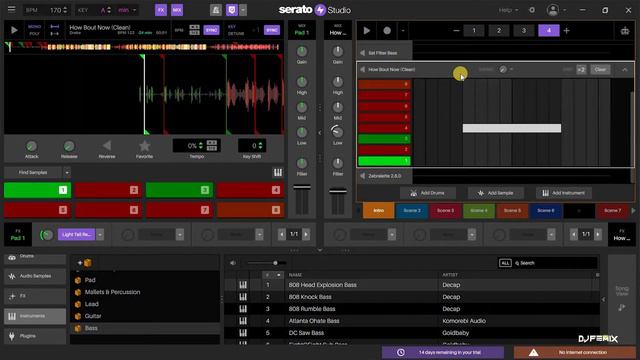Open the Help menu
Screen dimensions: 640x360
coord(508,10)
